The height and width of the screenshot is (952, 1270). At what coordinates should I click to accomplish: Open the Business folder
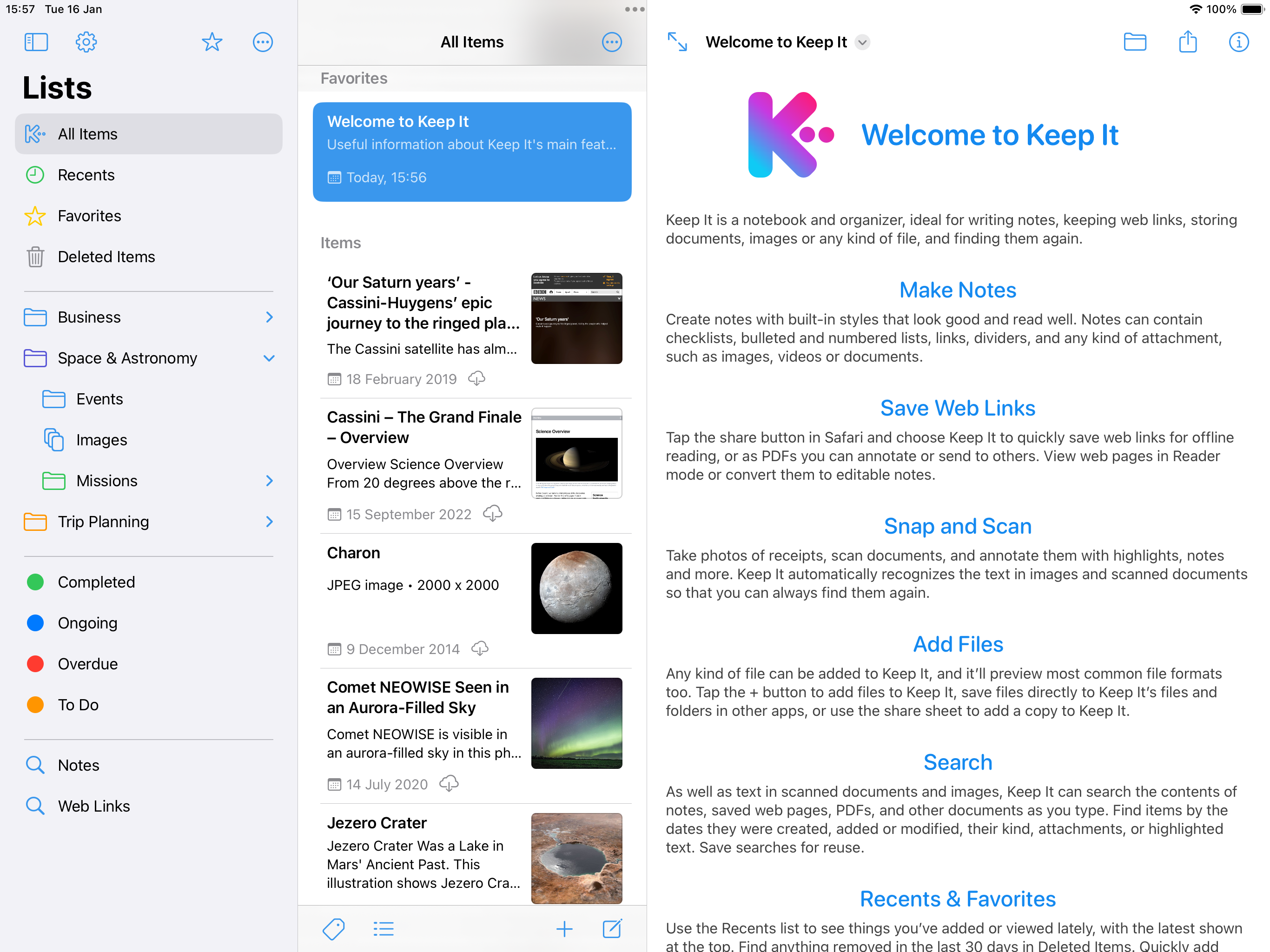coord(149,317)
